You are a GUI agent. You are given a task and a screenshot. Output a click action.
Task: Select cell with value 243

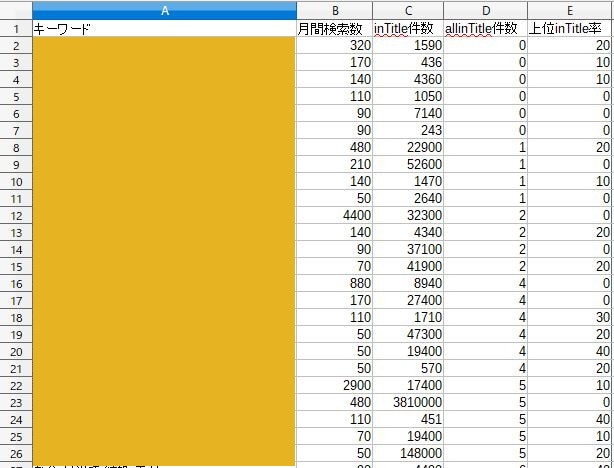click(408, 130)
